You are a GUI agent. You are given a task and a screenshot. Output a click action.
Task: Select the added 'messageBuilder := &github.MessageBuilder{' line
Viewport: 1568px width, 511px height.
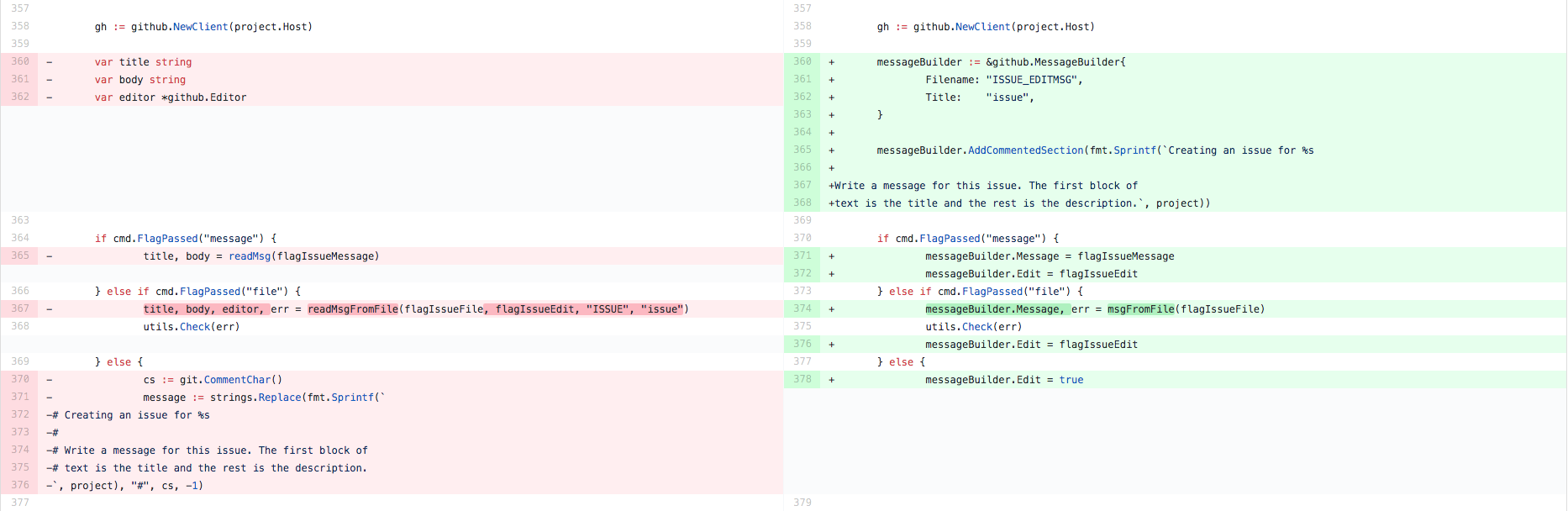point(1001,62)
